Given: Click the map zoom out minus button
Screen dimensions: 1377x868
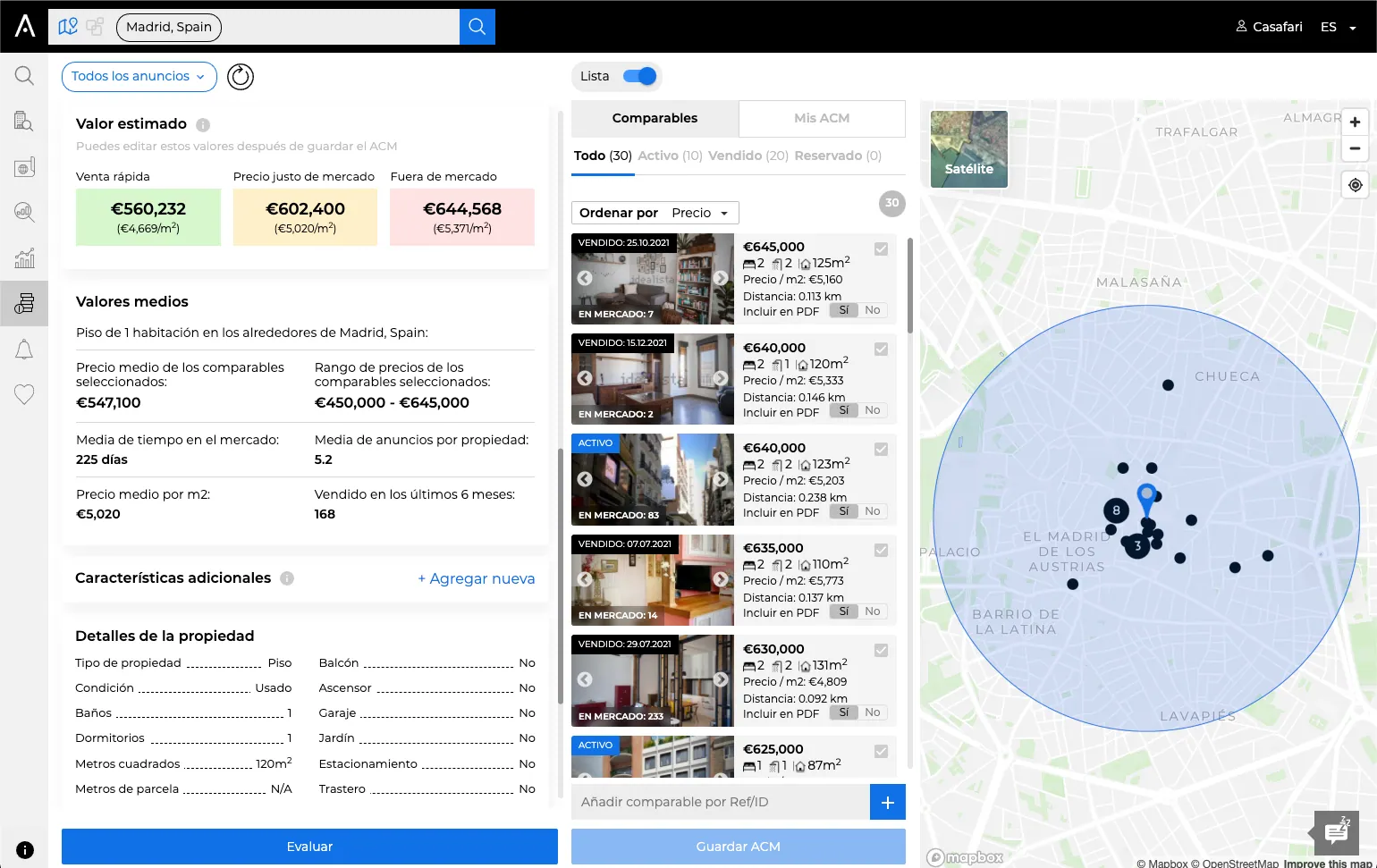Looking at the screenshot, I should pos(1356,148).
